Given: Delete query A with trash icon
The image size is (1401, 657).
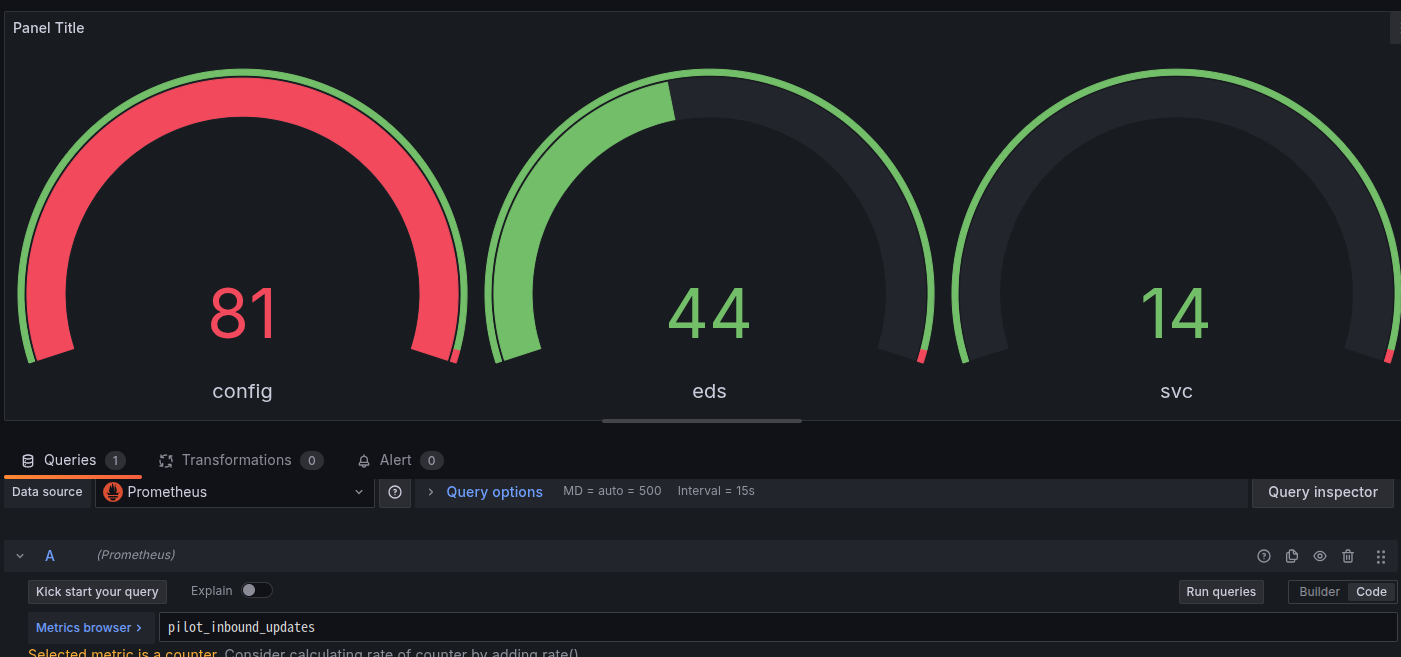Looking at the screenshot, I should (1348, 556).
